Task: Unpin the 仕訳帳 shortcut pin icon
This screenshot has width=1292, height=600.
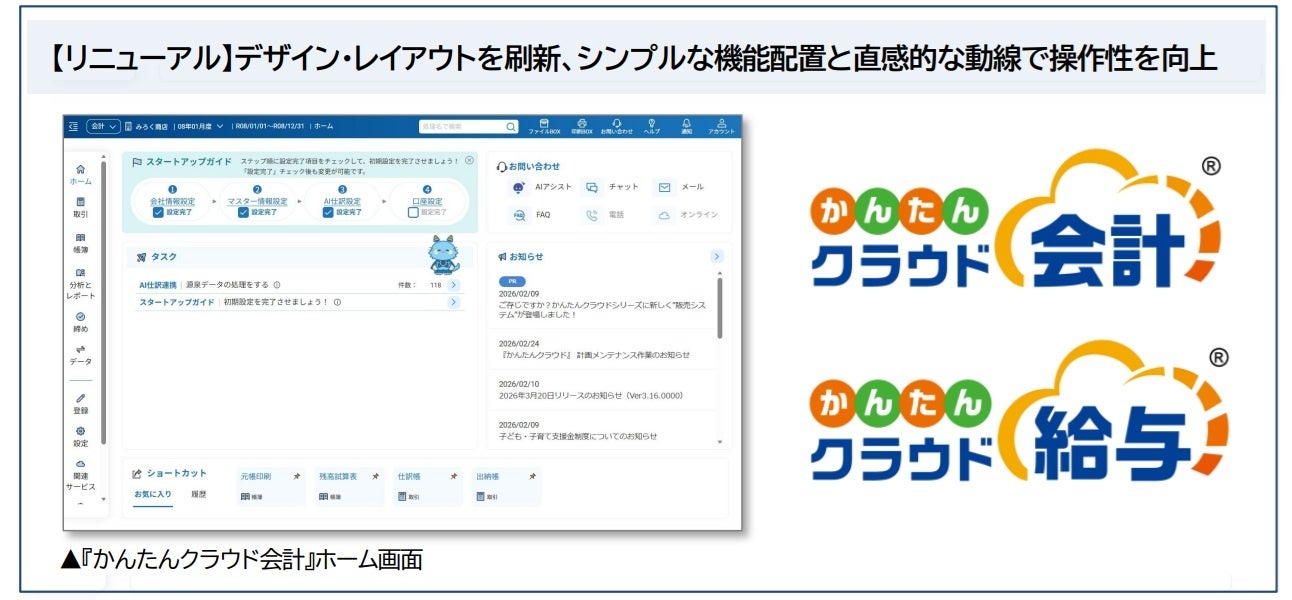Action: [453, 477]
